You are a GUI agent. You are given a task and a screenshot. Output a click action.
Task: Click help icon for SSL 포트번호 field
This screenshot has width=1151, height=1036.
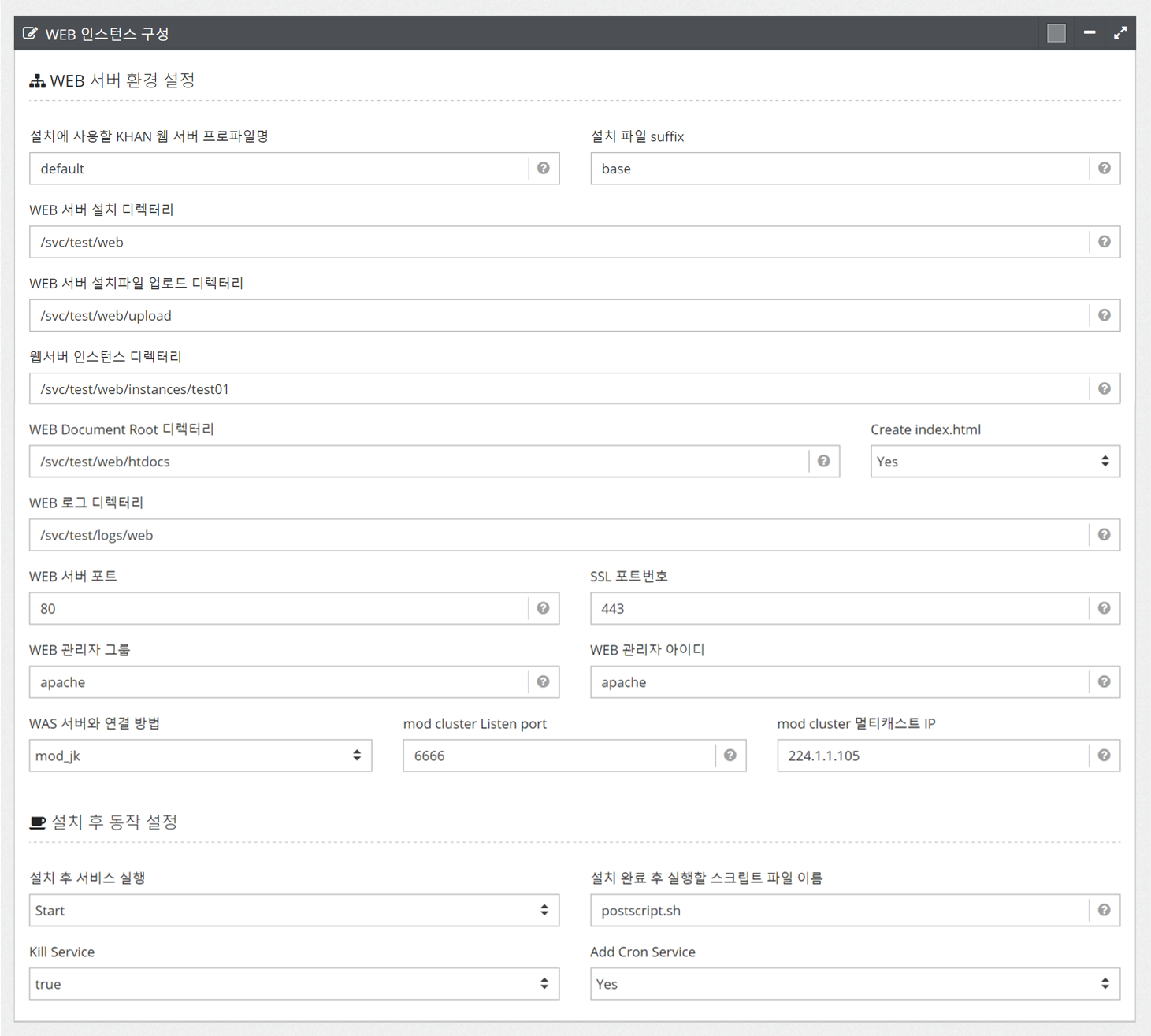point(1104,608)
